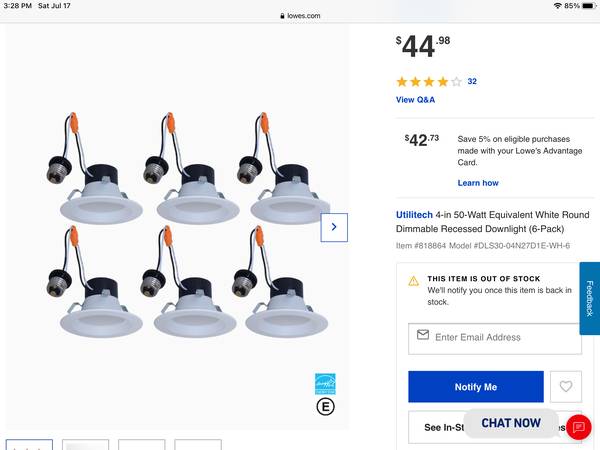Select the first product thumbnail

pyautogui.click(x=29, y=444)
